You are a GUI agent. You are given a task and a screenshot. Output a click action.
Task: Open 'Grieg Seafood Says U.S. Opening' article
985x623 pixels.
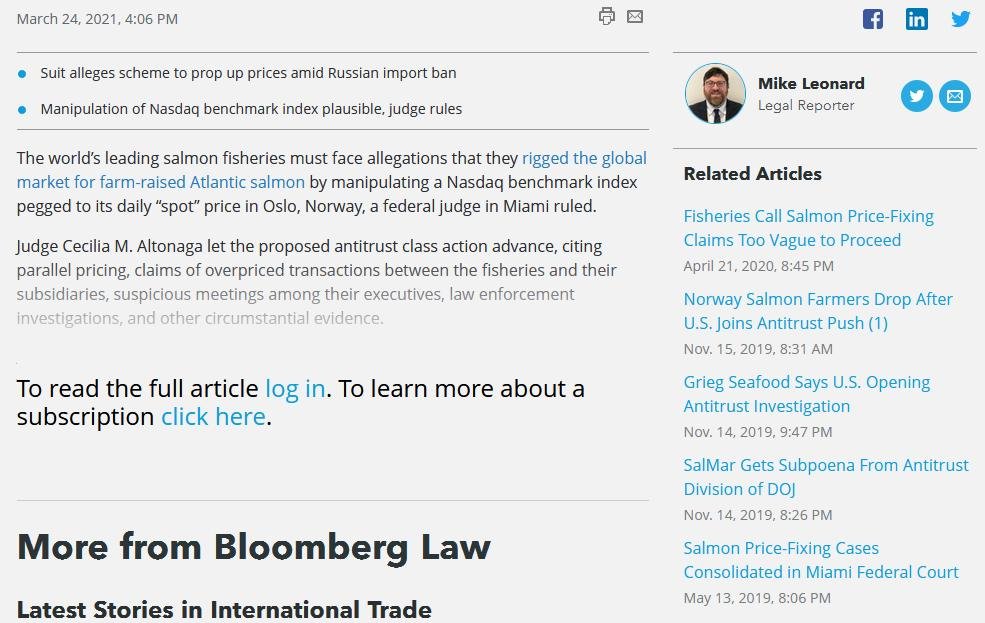pos(806,394)
